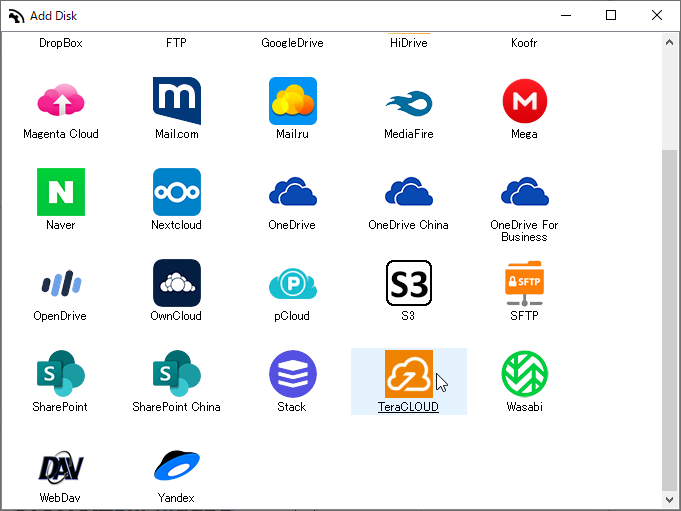Choose the Yandex disk icon
This screenshot has height=511, width=681.
pyautogui.click(x=177, y=465)
